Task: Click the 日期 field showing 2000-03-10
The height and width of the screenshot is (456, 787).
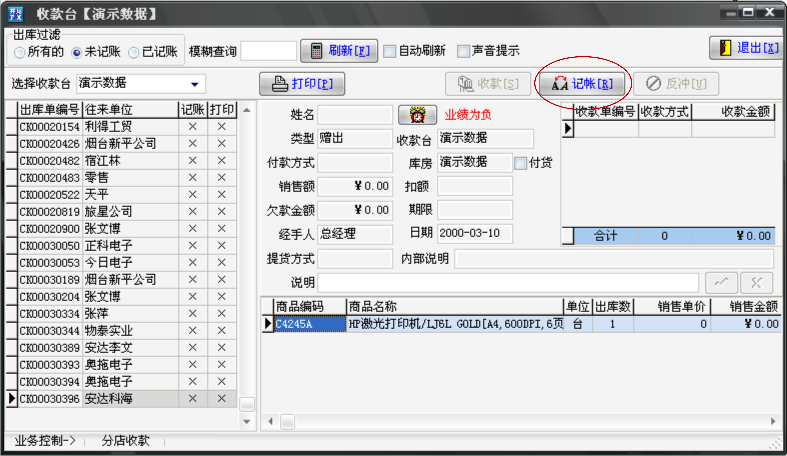Action: pos(475,233)
